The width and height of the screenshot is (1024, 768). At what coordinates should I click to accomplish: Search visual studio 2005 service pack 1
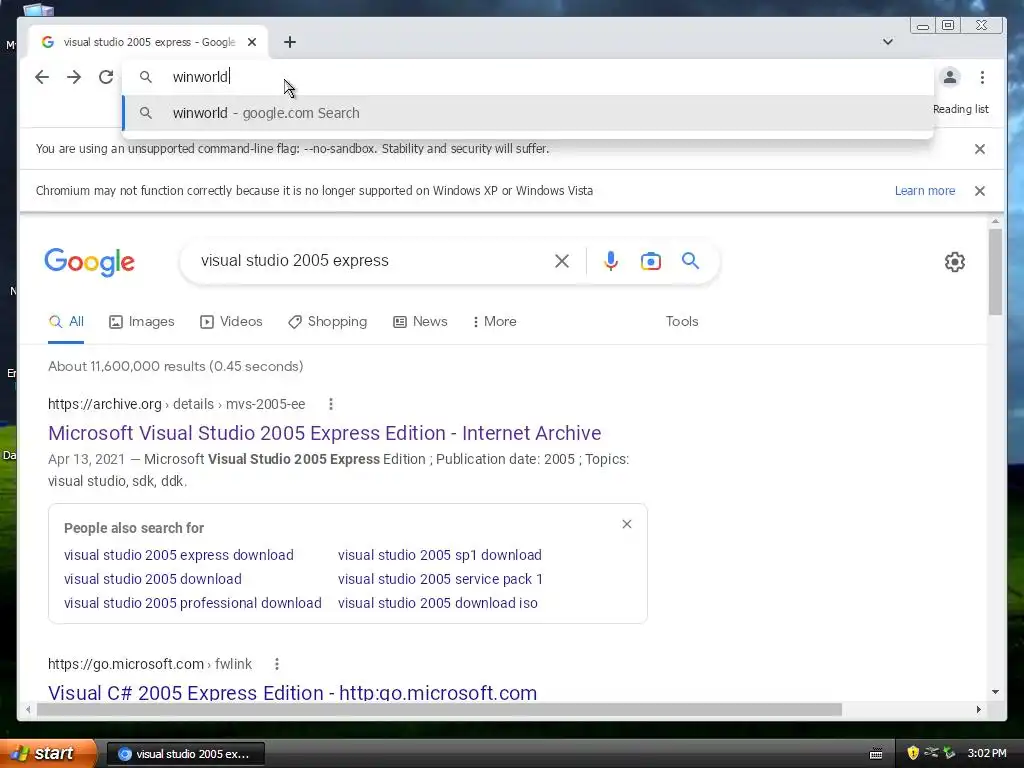(x=440, y=579)
